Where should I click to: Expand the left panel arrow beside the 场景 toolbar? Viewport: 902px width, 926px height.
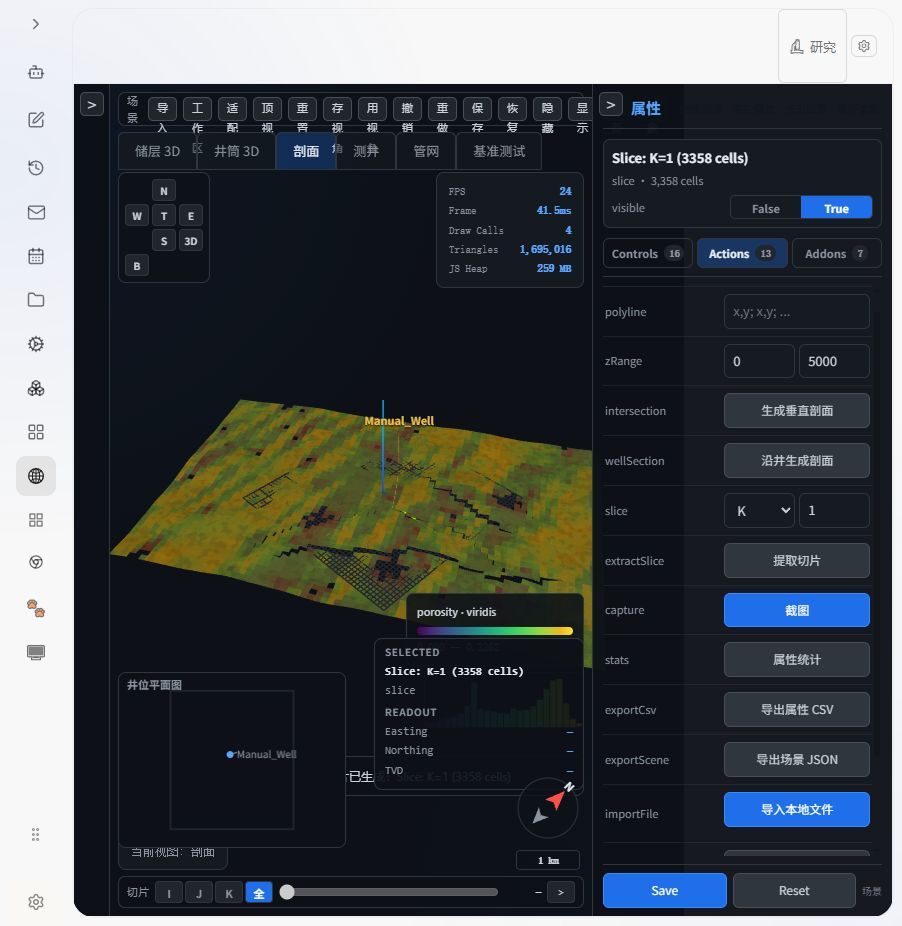point(92,105)
